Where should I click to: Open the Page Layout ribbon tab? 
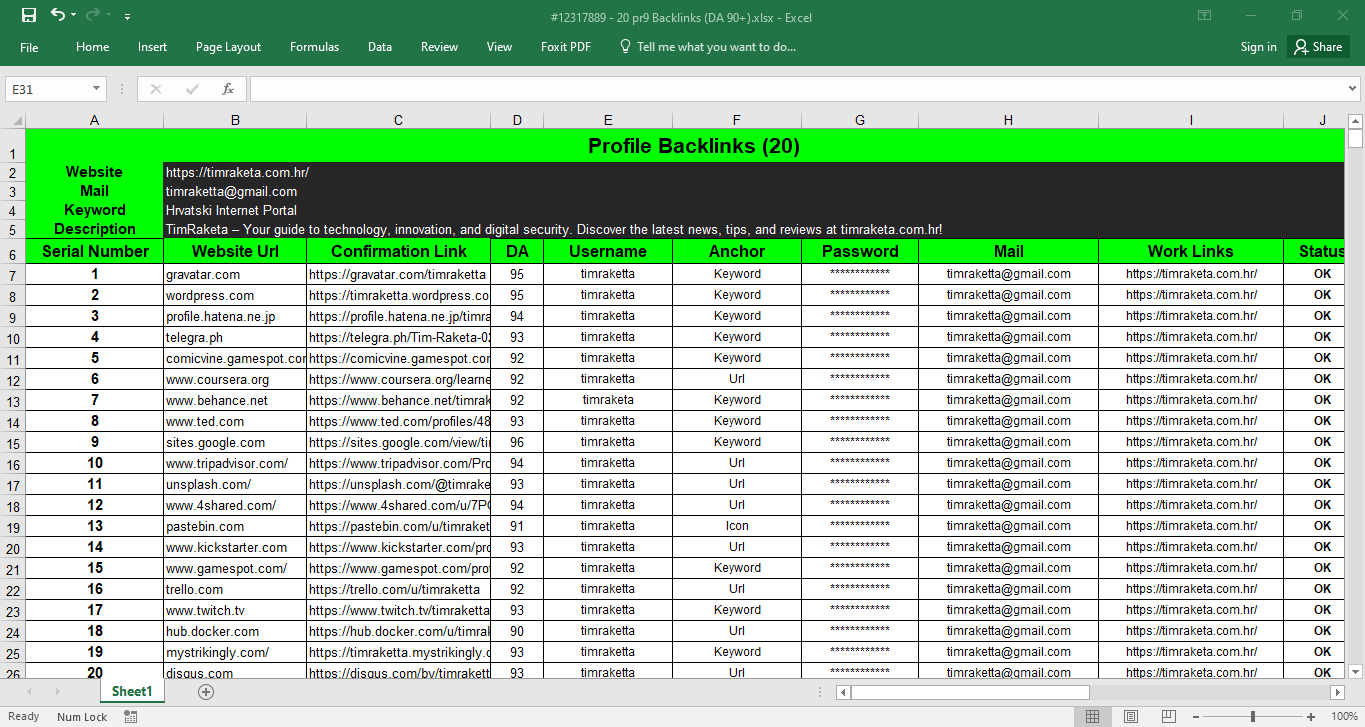coord(228,47)
